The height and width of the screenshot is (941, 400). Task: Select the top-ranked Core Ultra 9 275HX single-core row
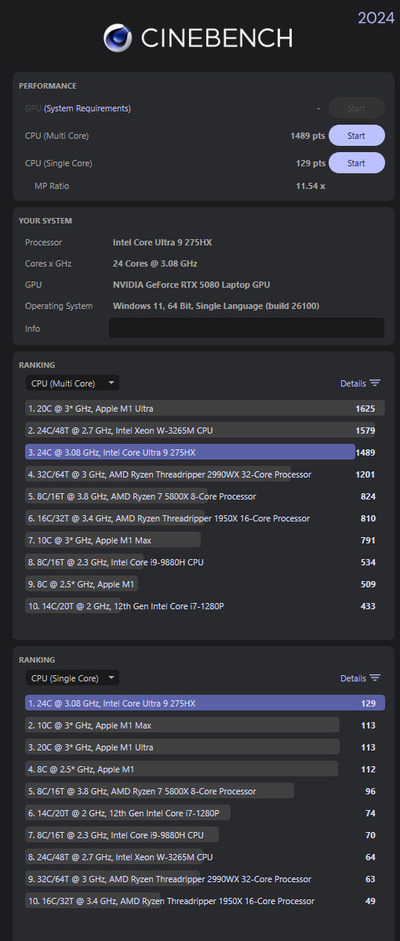click(x=204, y=703)
